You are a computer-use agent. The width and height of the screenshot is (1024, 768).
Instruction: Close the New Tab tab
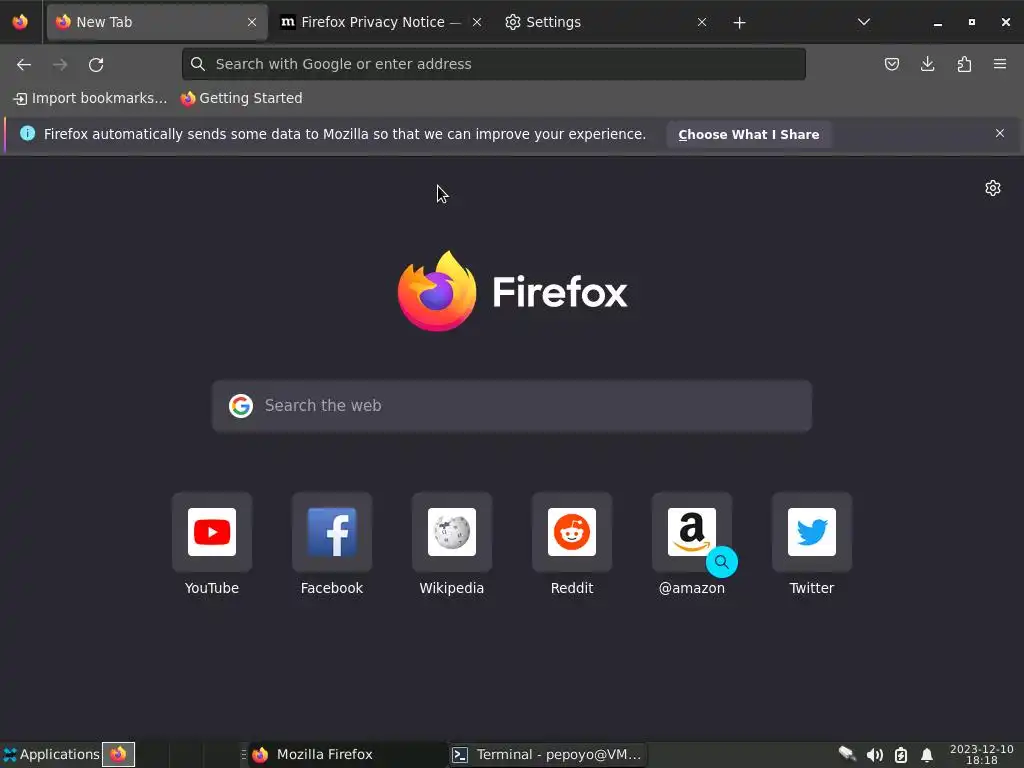pos(252,22)
